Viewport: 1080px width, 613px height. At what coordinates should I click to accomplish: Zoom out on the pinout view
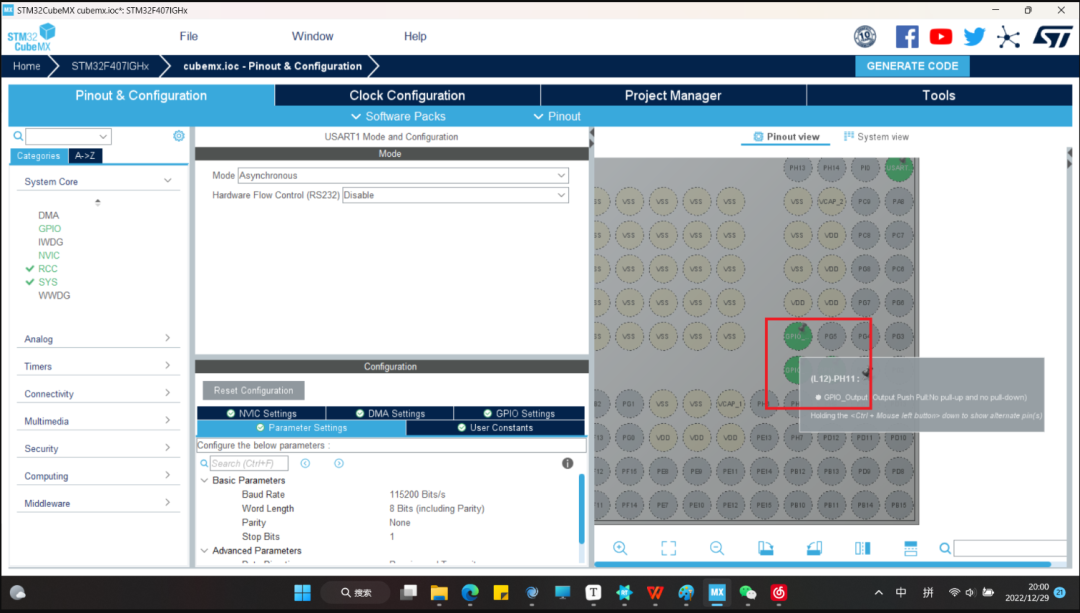[x=717, y=548]
